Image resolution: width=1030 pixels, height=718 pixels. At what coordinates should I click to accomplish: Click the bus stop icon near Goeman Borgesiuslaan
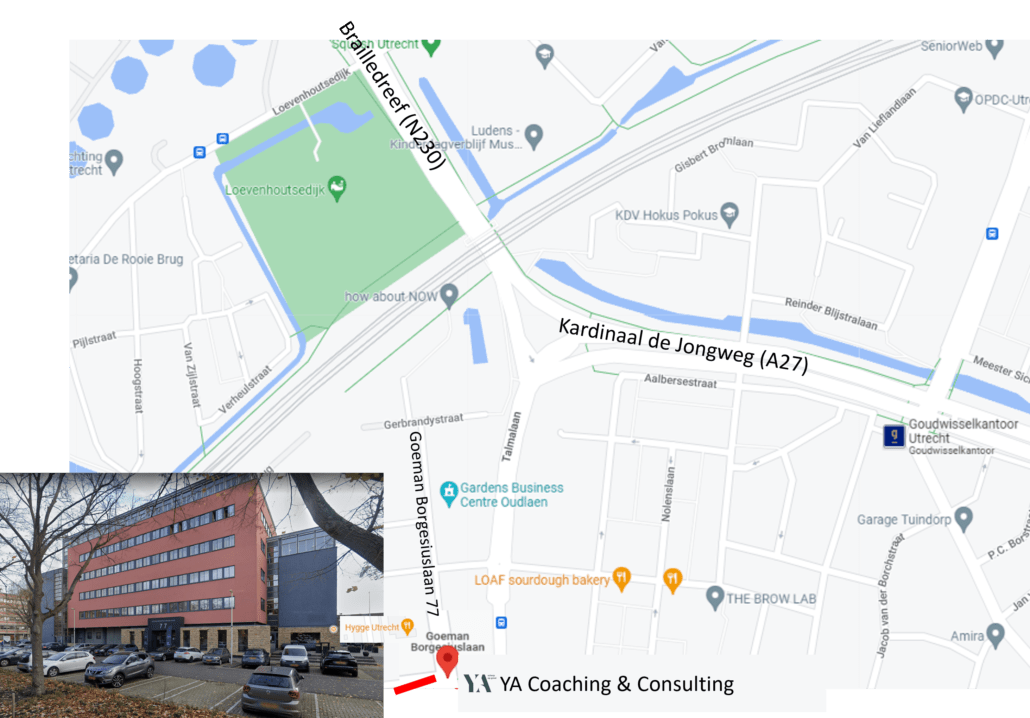[x=501, y=622]
